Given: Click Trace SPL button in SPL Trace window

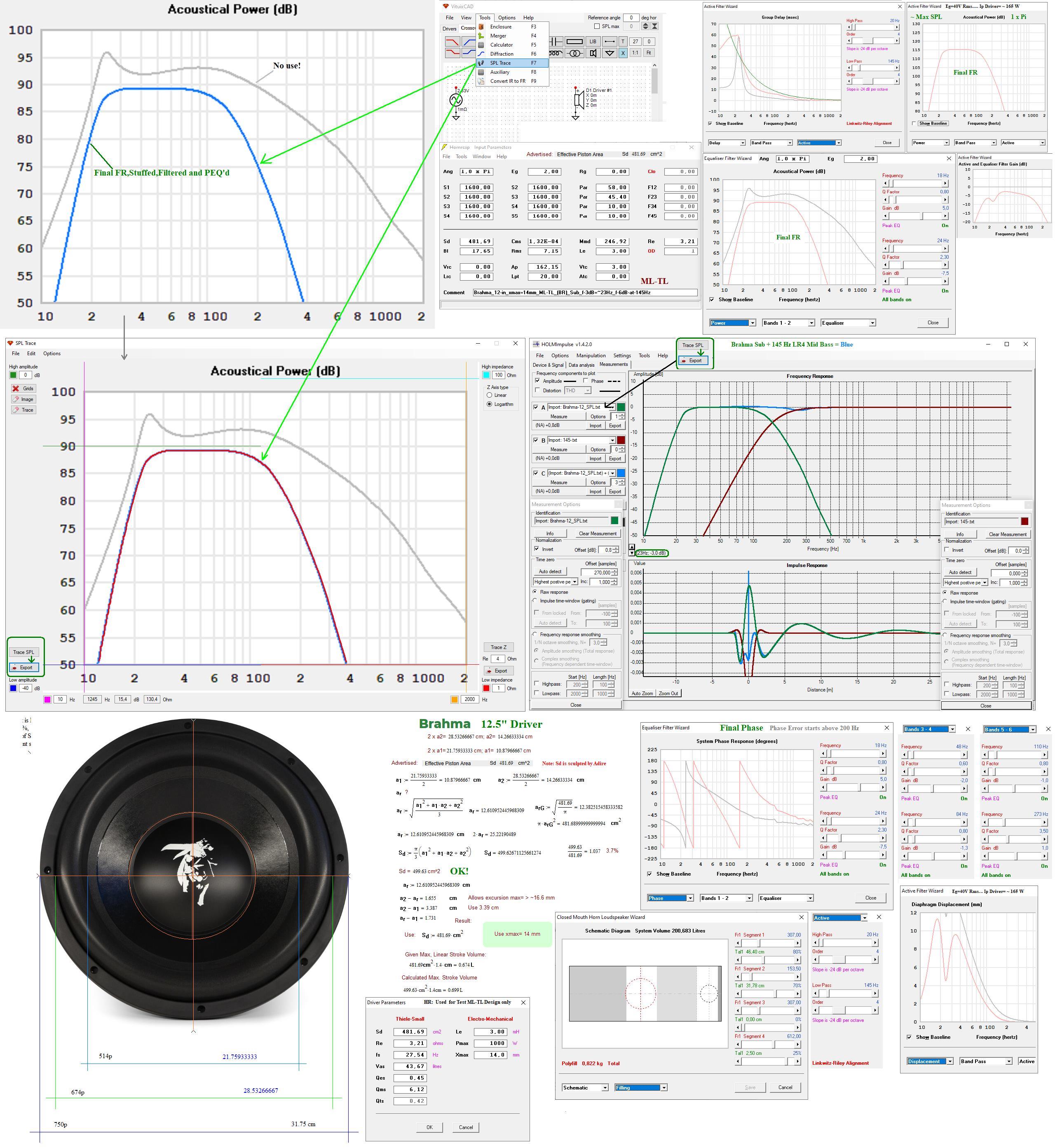Looking at the screenshot, I should pyautogui.click(x=23, y=652).
